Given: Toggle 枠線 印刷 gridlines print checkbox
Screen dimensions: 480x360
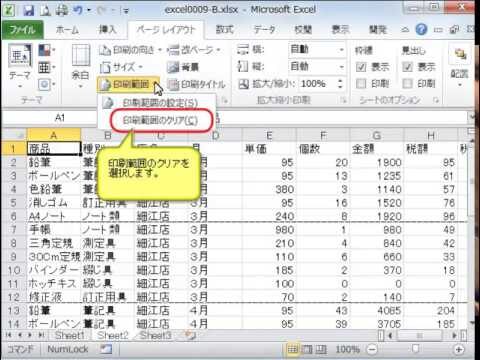Looking at the screenshot, I should (x=361, y=84).
